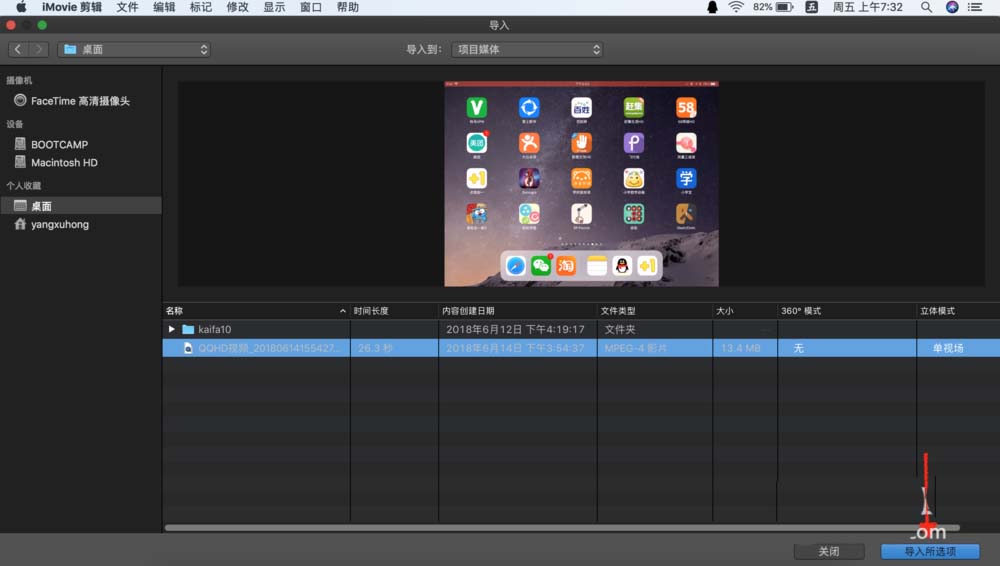Open the 桌面 location dropdown
The height and width of the screenshot is (566, 1000).
pyautogui.click(x=134, y=49)
